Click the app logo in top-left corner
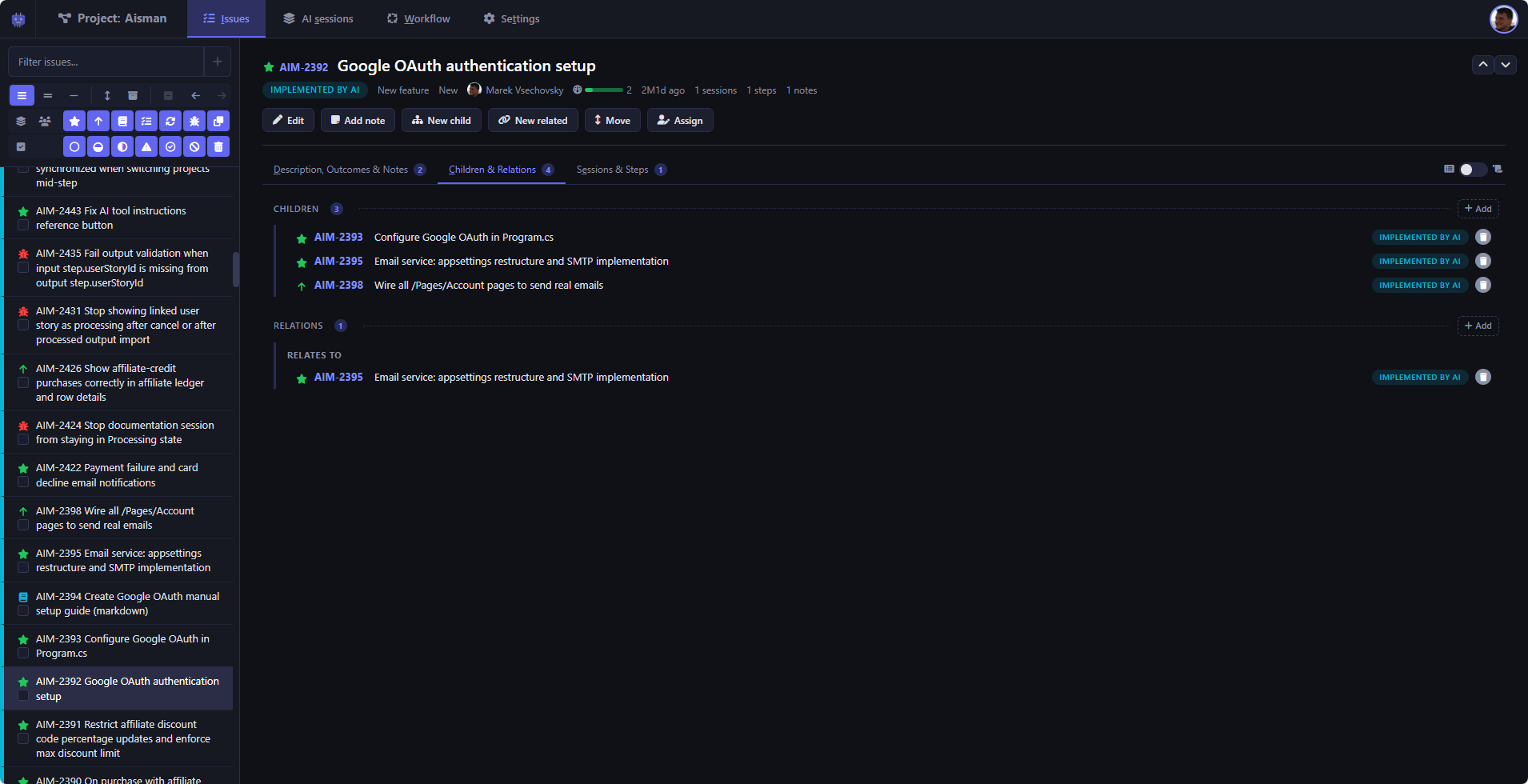Screen dimensions: 1528x784 (18, 19)
